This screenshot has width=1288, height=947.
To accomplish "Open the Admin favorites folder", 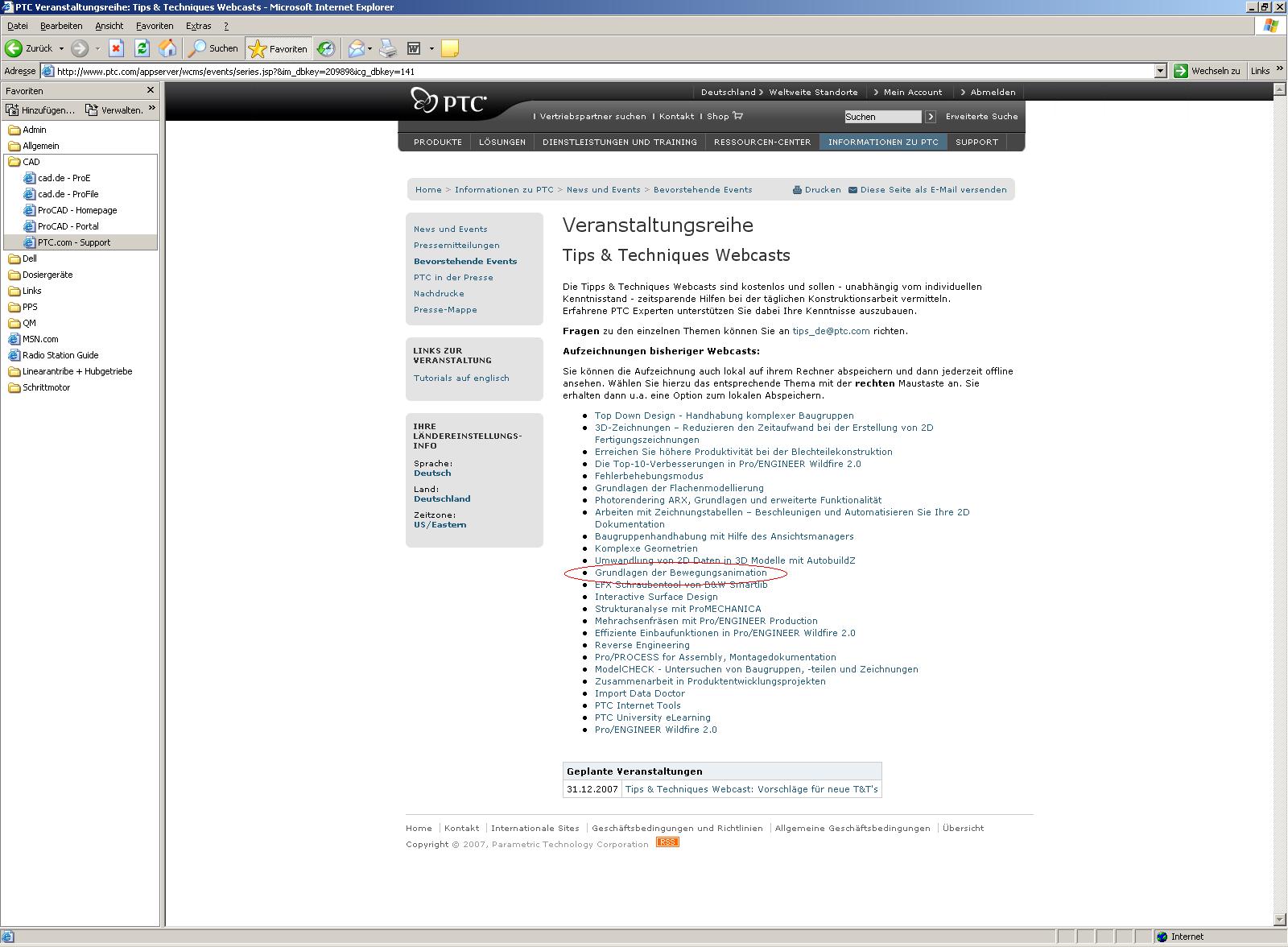I will point(27,130).
